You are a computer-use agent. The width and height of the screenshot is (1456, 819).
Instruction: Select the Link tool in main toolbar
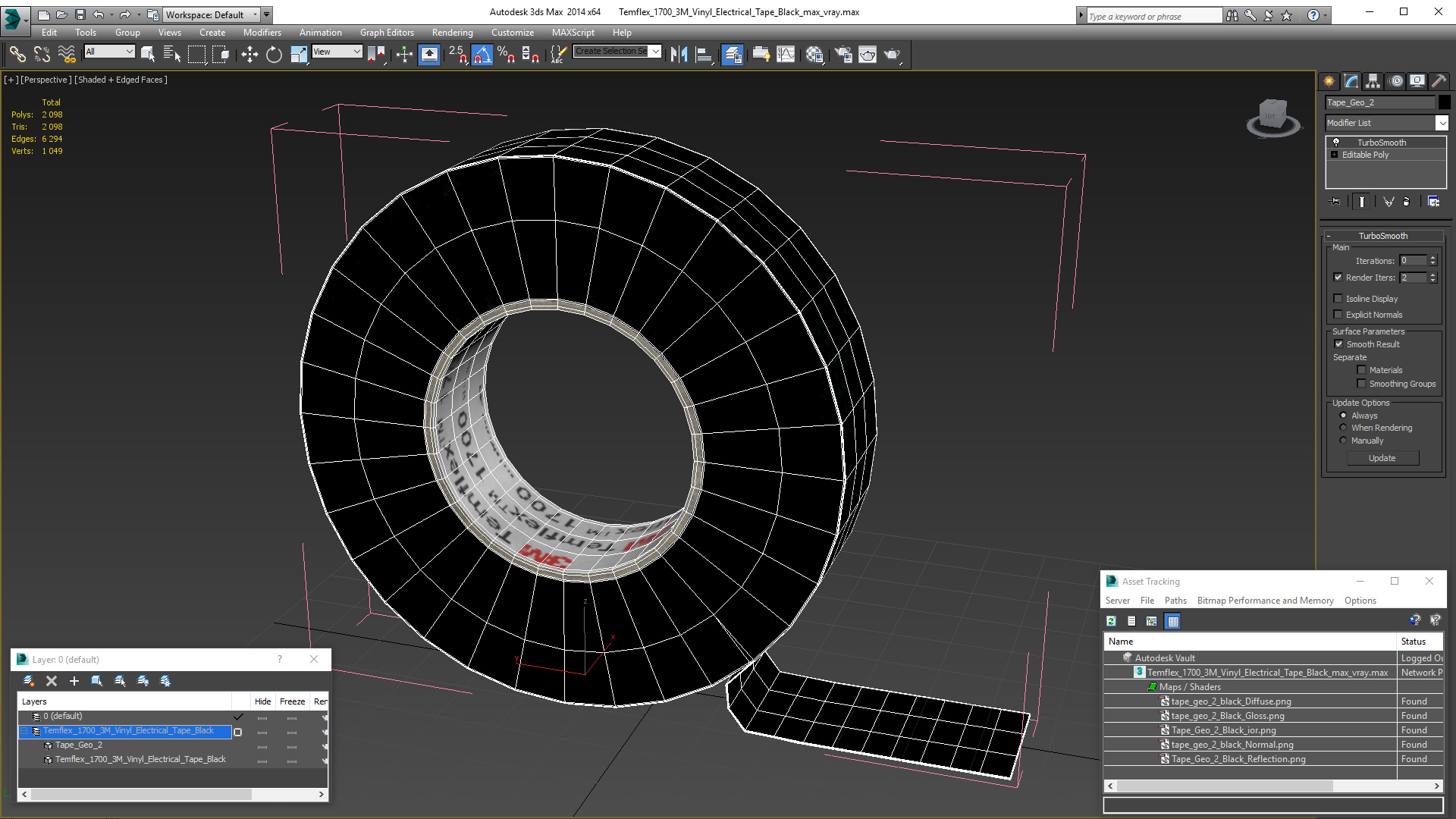pyautogui.click(x=17, y=54)
